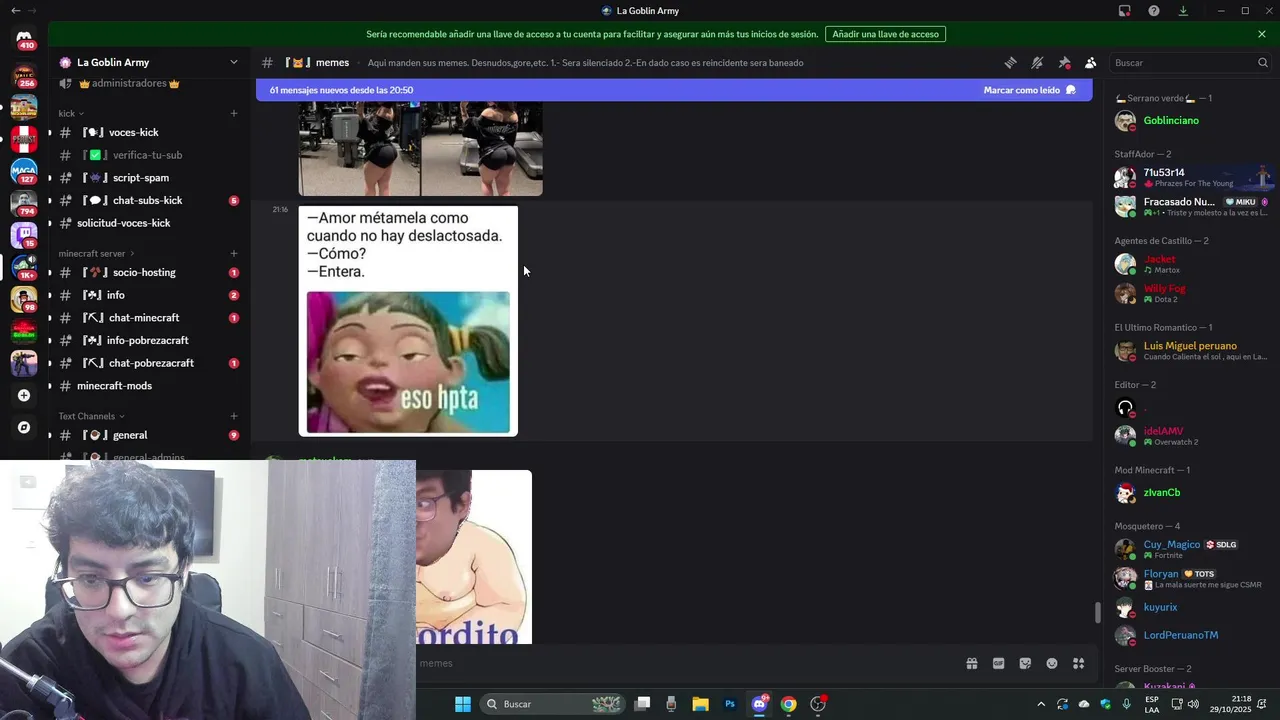
Task: Open Cuy_Magico member profile
Action: click(1190, 549)
